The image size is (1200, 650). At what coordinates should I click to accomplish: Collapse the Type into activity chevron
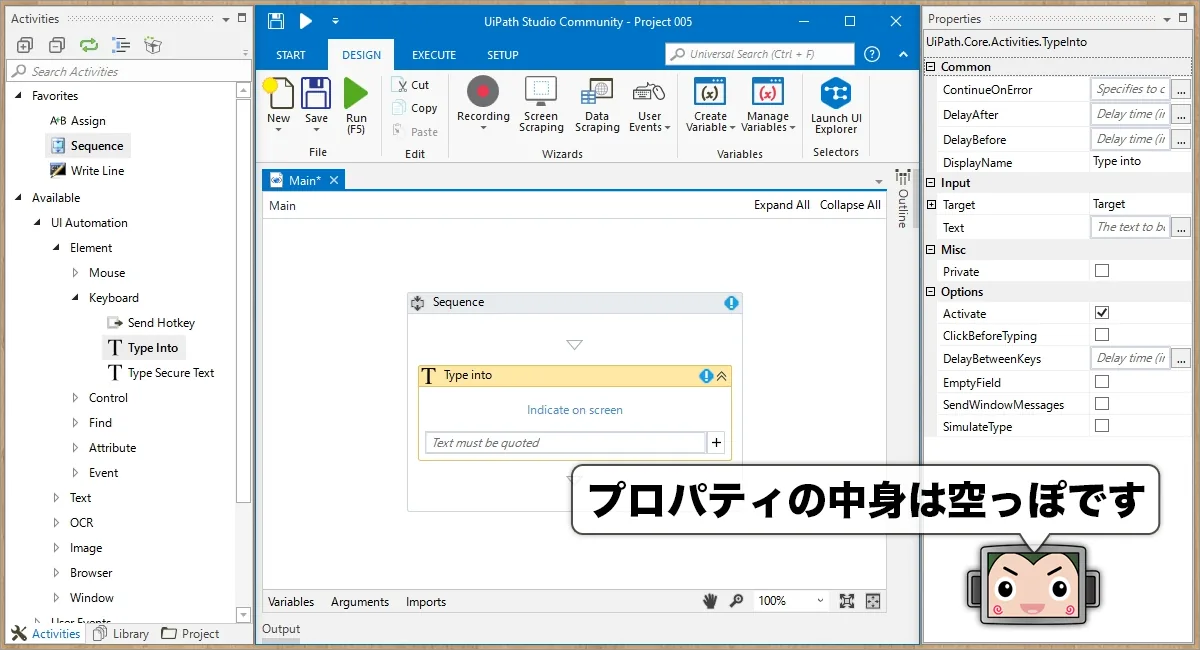[722, 376]
